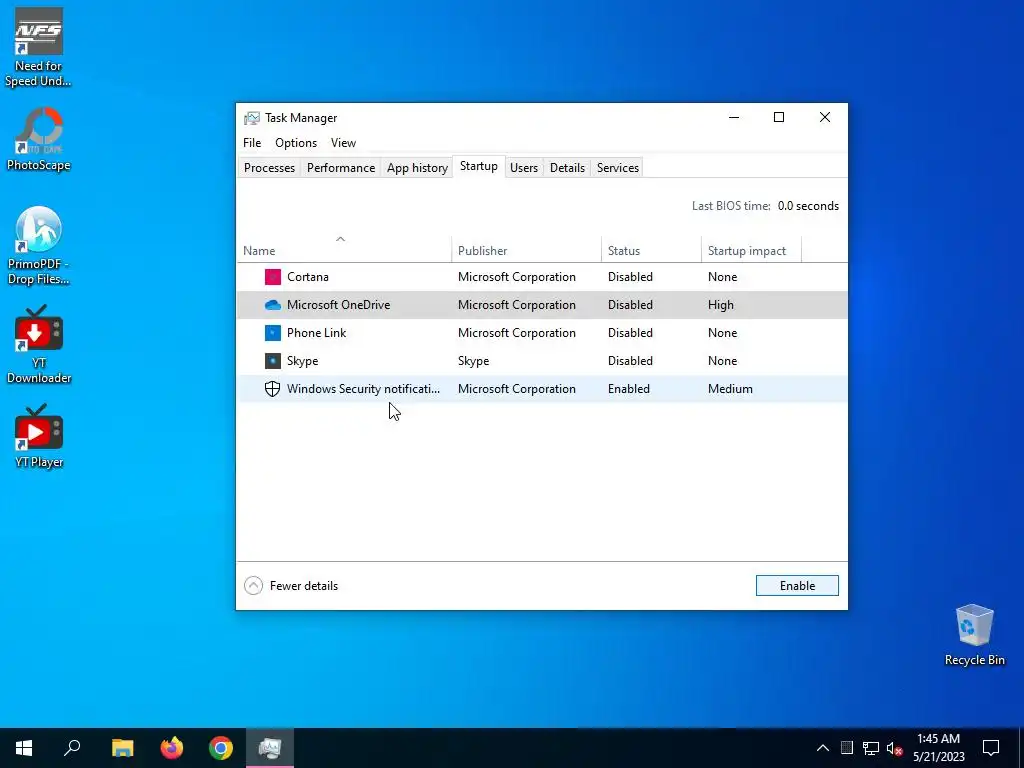The width and height of the screenshot is (1024, 768).
Task: Open the Options menu
Action: coord(296,143)
